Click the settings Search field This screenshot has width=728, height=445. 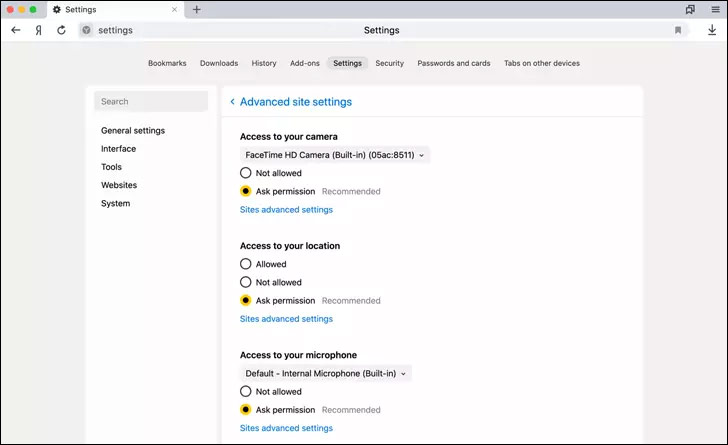tap(151, 101)
